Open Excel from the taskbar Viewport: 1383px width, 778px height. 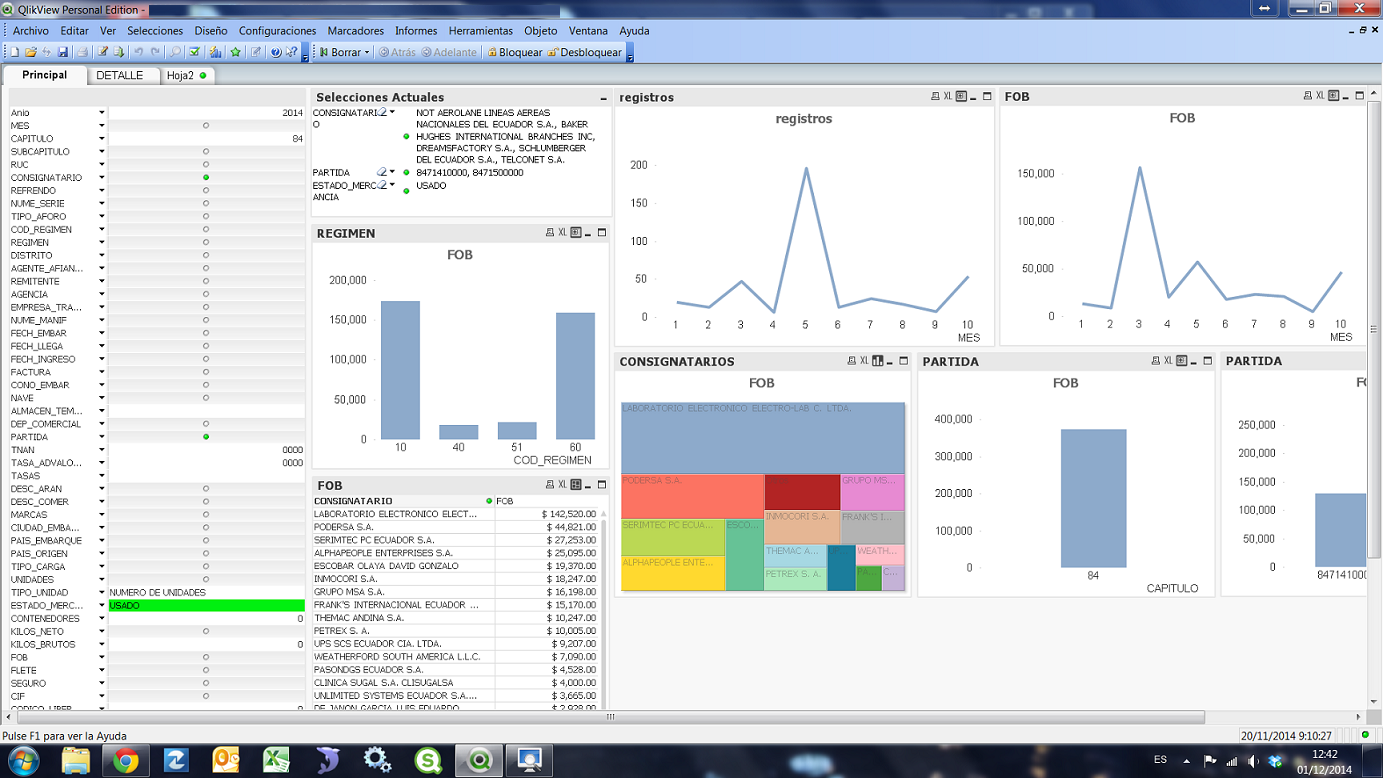point(276,761)
